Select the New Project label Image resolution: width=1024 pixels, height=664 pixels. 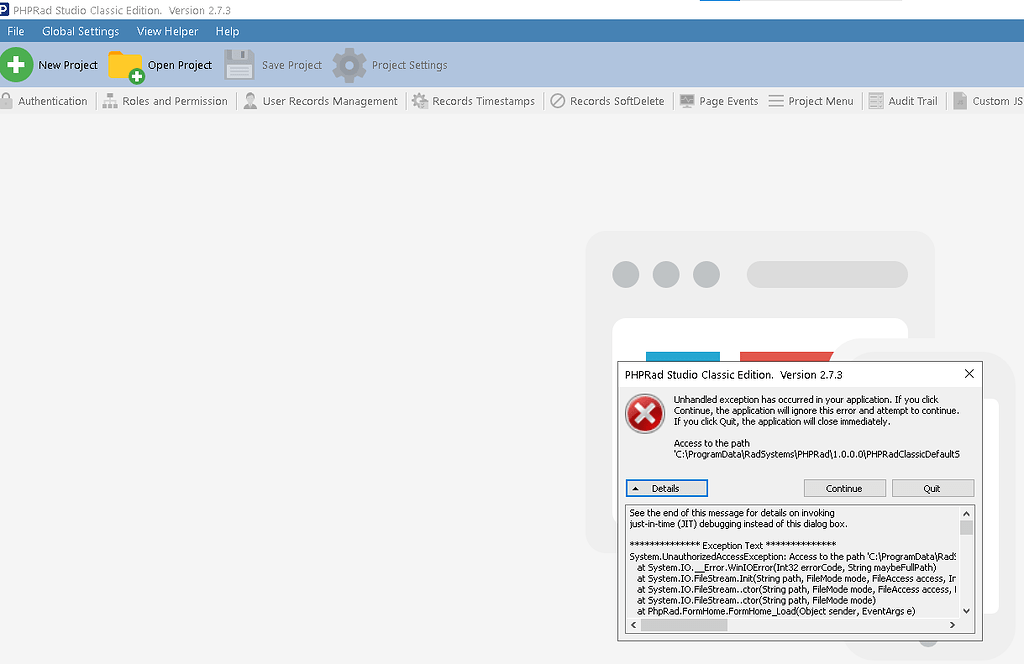[68, 65]
